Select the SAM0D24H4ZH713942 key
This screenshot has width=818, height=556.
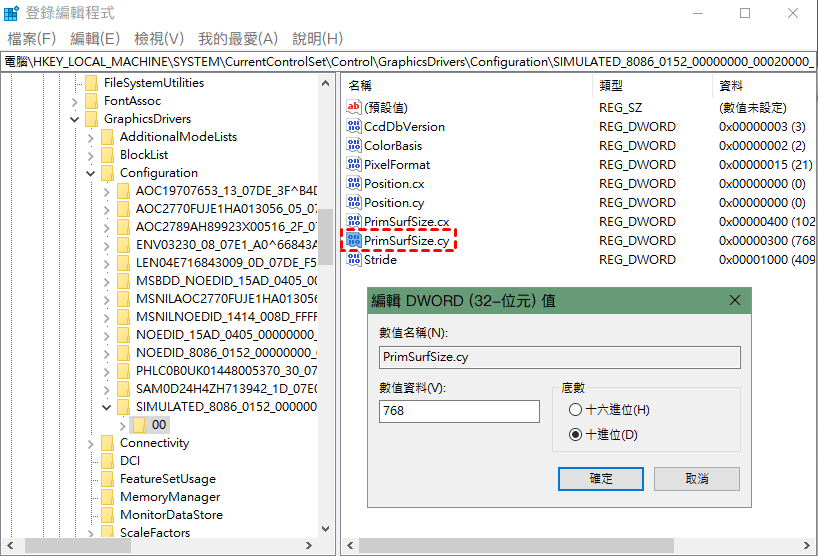226,389
